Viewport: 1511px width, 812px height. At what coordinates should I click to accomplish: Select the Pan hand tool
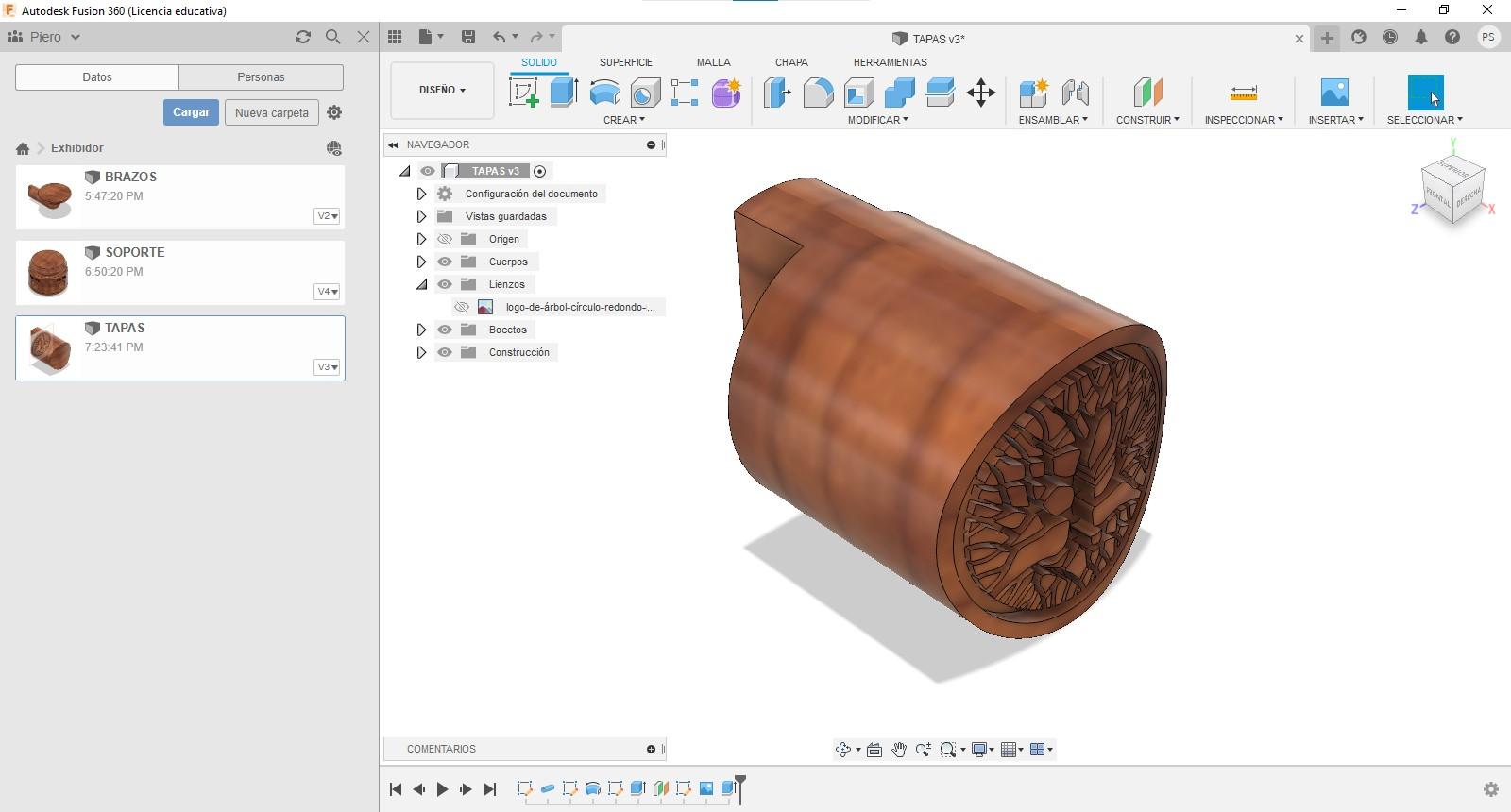[x=899, y=750]
